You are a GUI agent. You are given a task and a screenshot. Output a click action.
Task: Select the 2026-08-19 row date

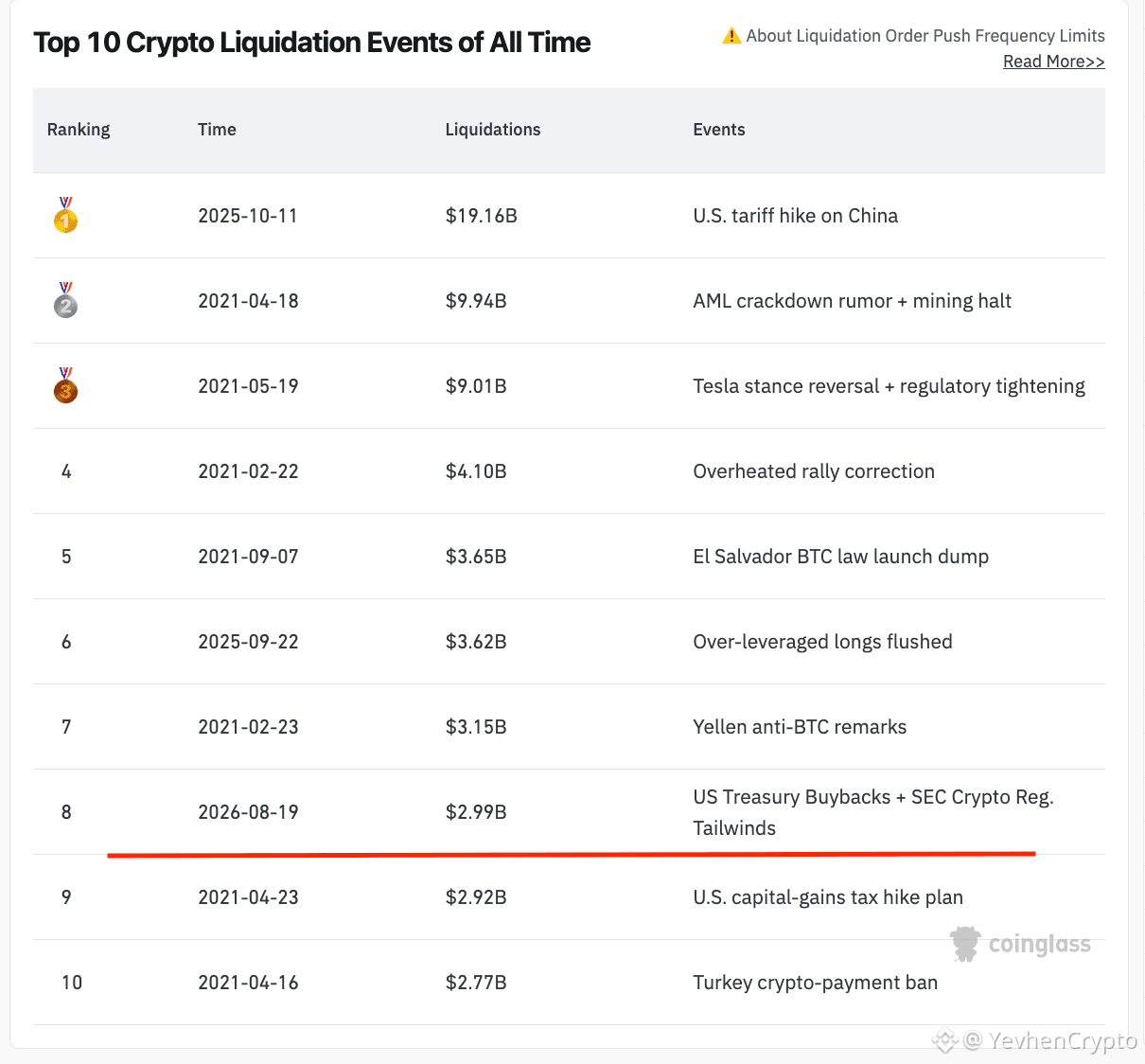248,812
